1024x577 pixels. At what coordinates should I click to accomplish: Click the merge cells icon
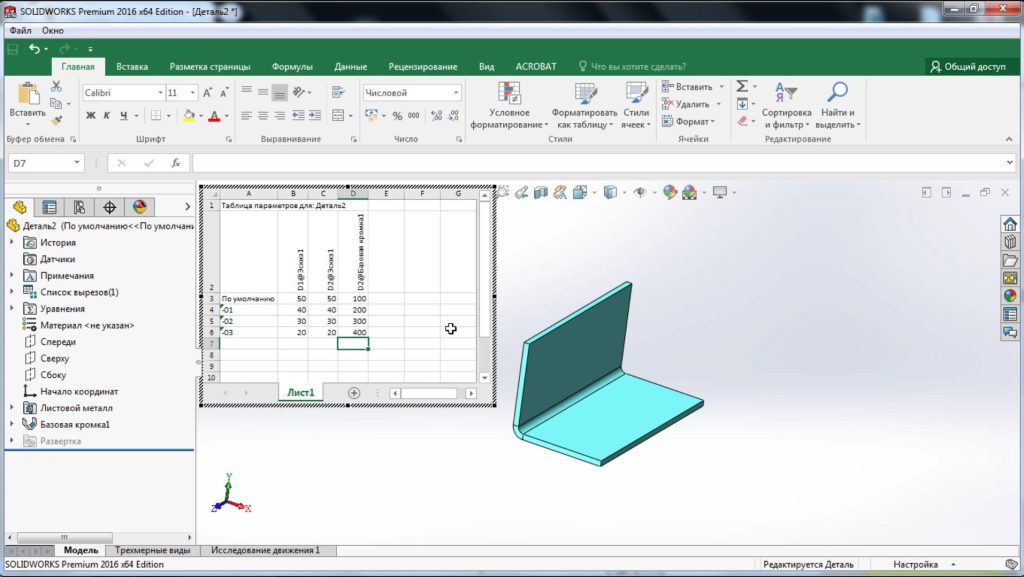[338, 116]
